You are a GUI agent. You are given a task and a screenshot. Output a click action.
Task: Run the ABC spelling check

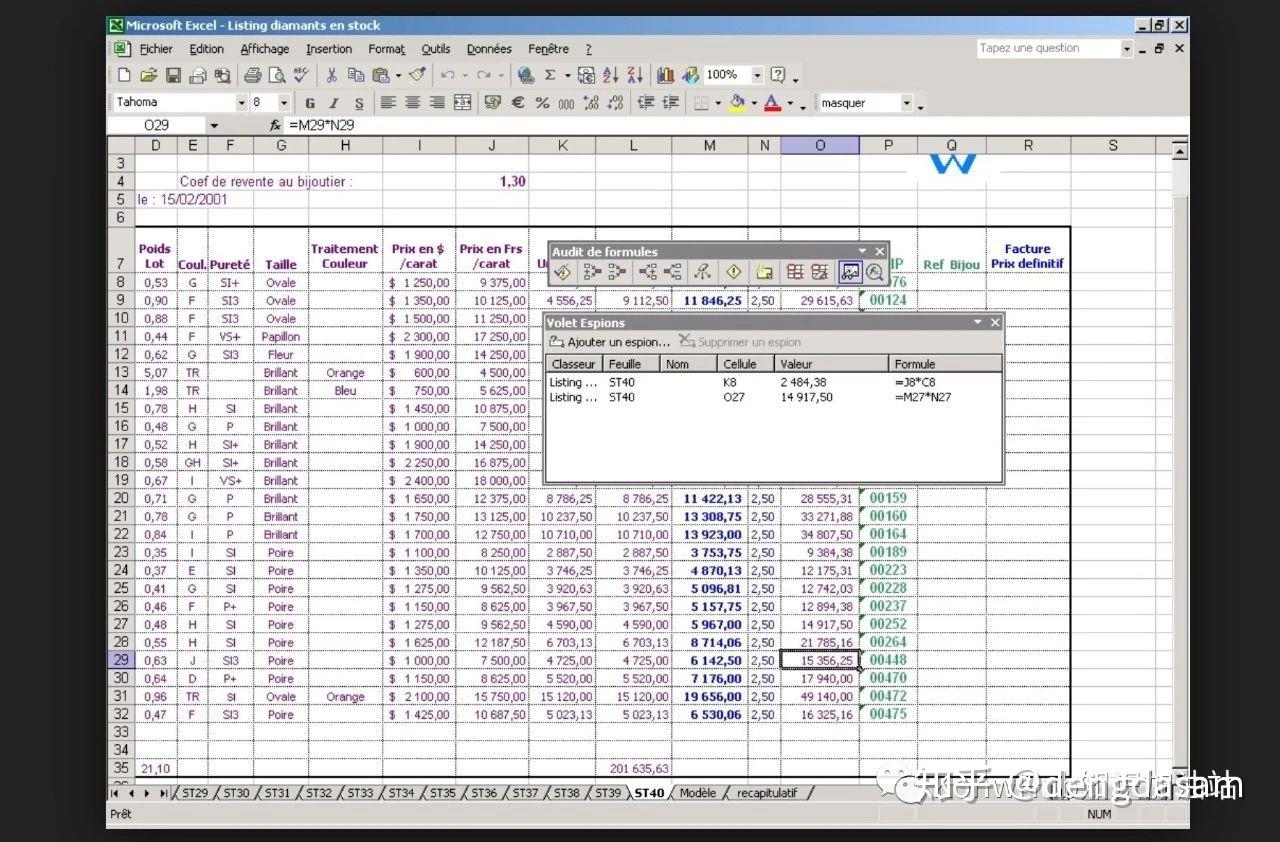[x=302, y=76]
